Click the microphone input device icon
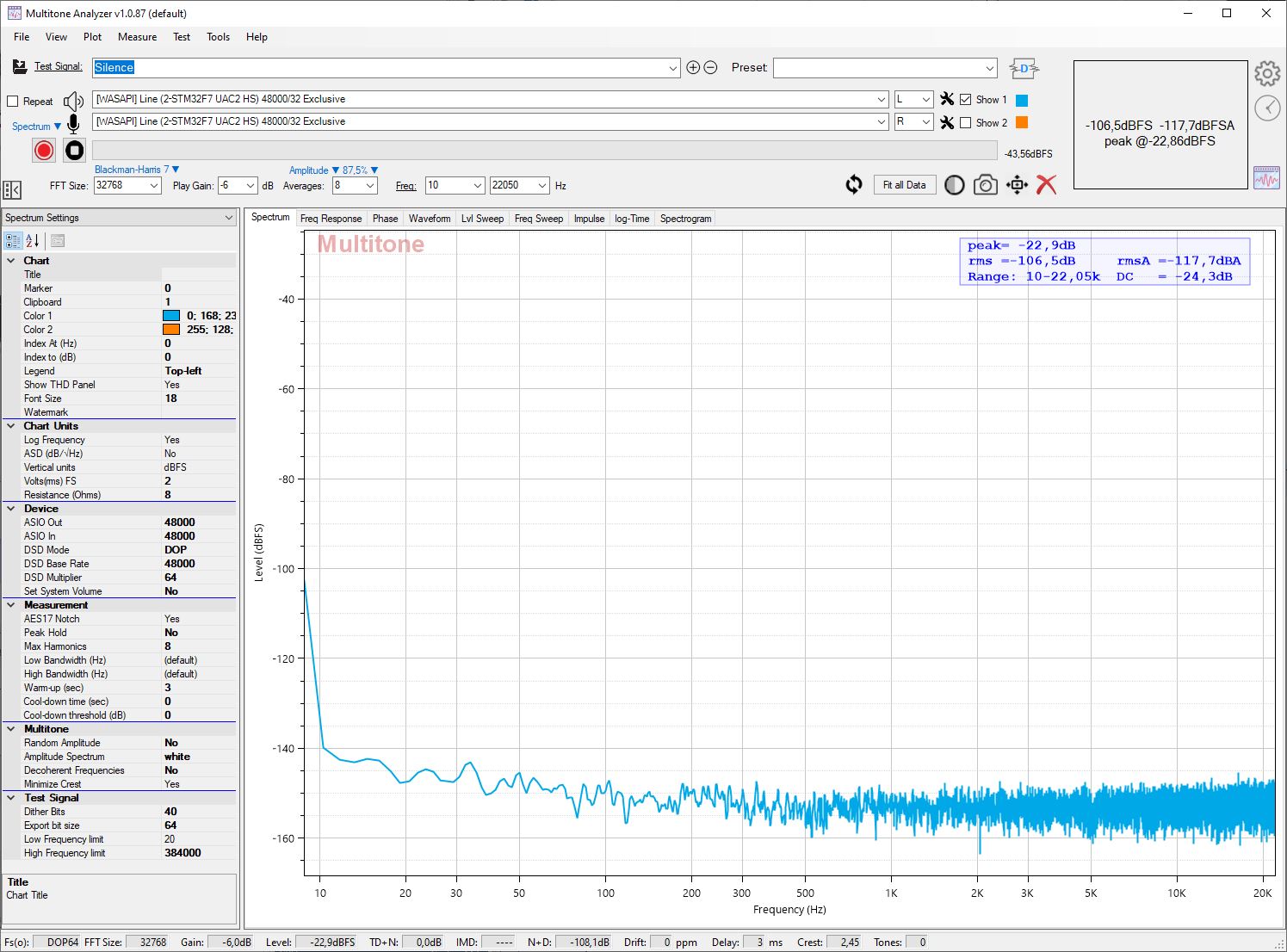Image resolution: width=1287 pixels, height=952 pixels. 74,123
